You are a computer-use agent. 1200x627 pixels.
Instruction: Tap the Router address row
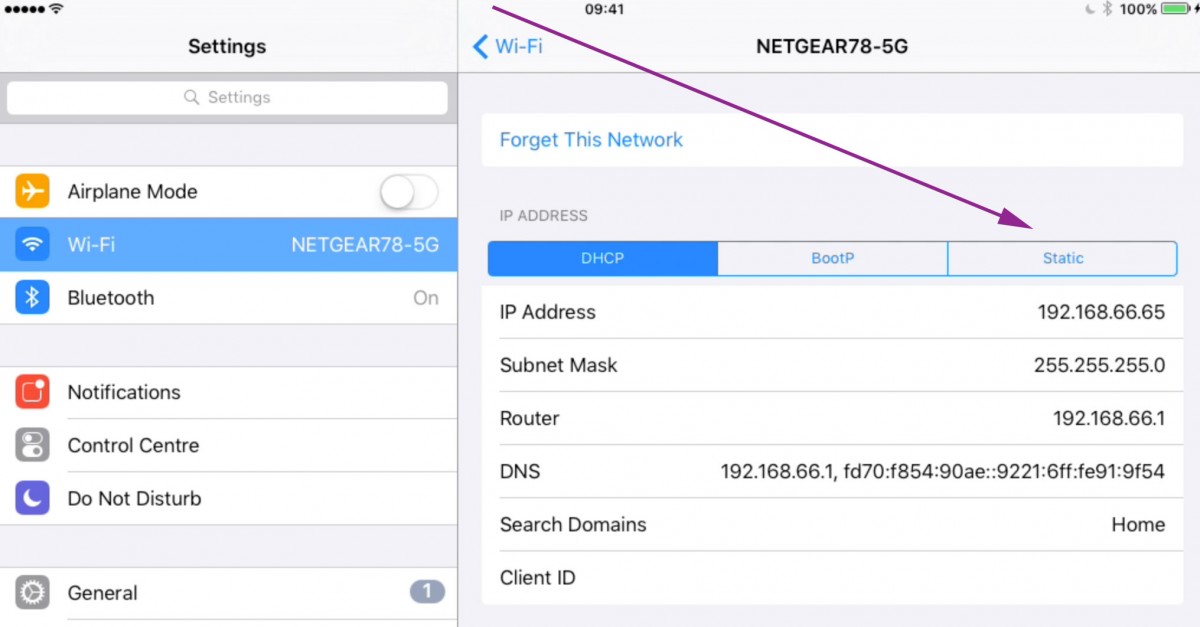[x=832, y=418]
